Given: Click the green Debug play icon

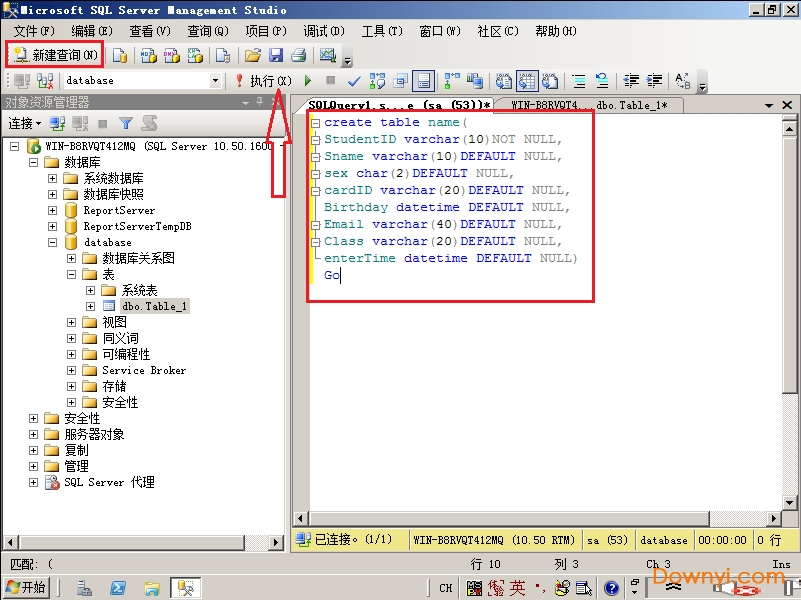Looking at the screenshot, I should (x=308, y=81).
